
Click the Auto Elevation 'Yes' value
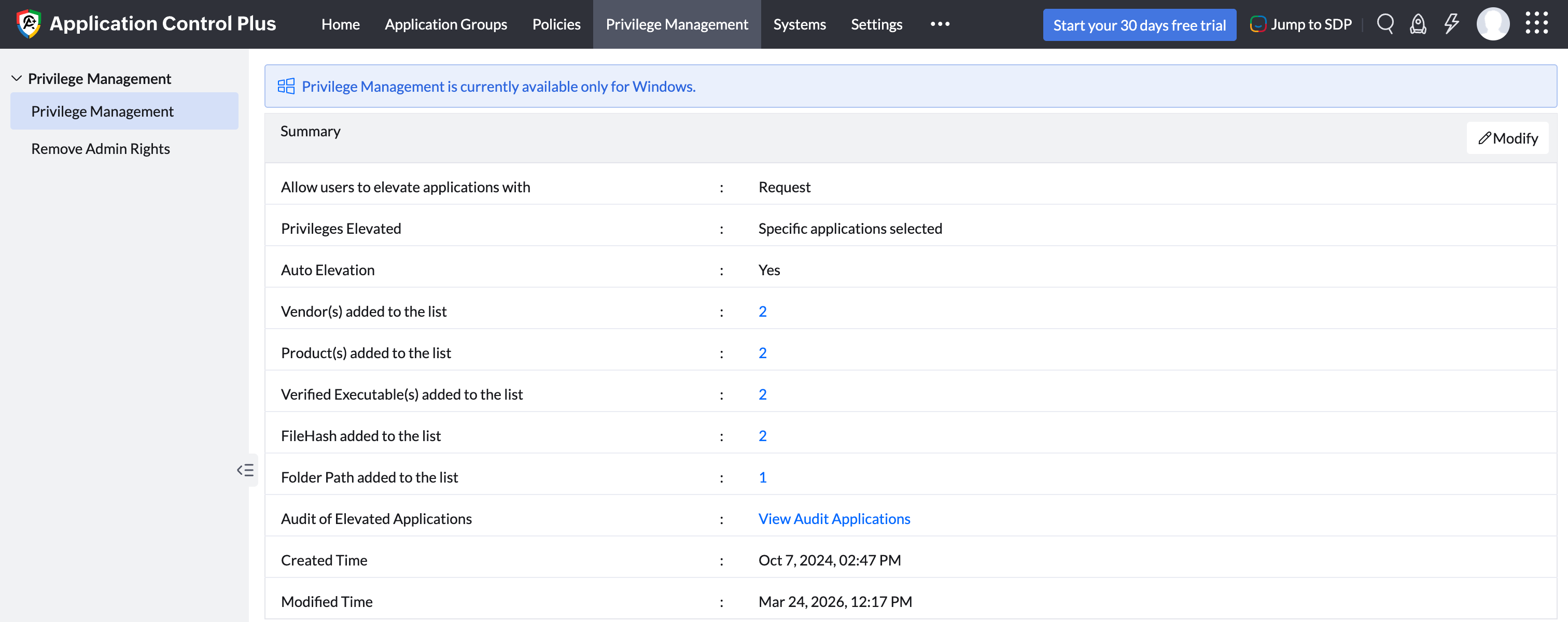point(769,270)
